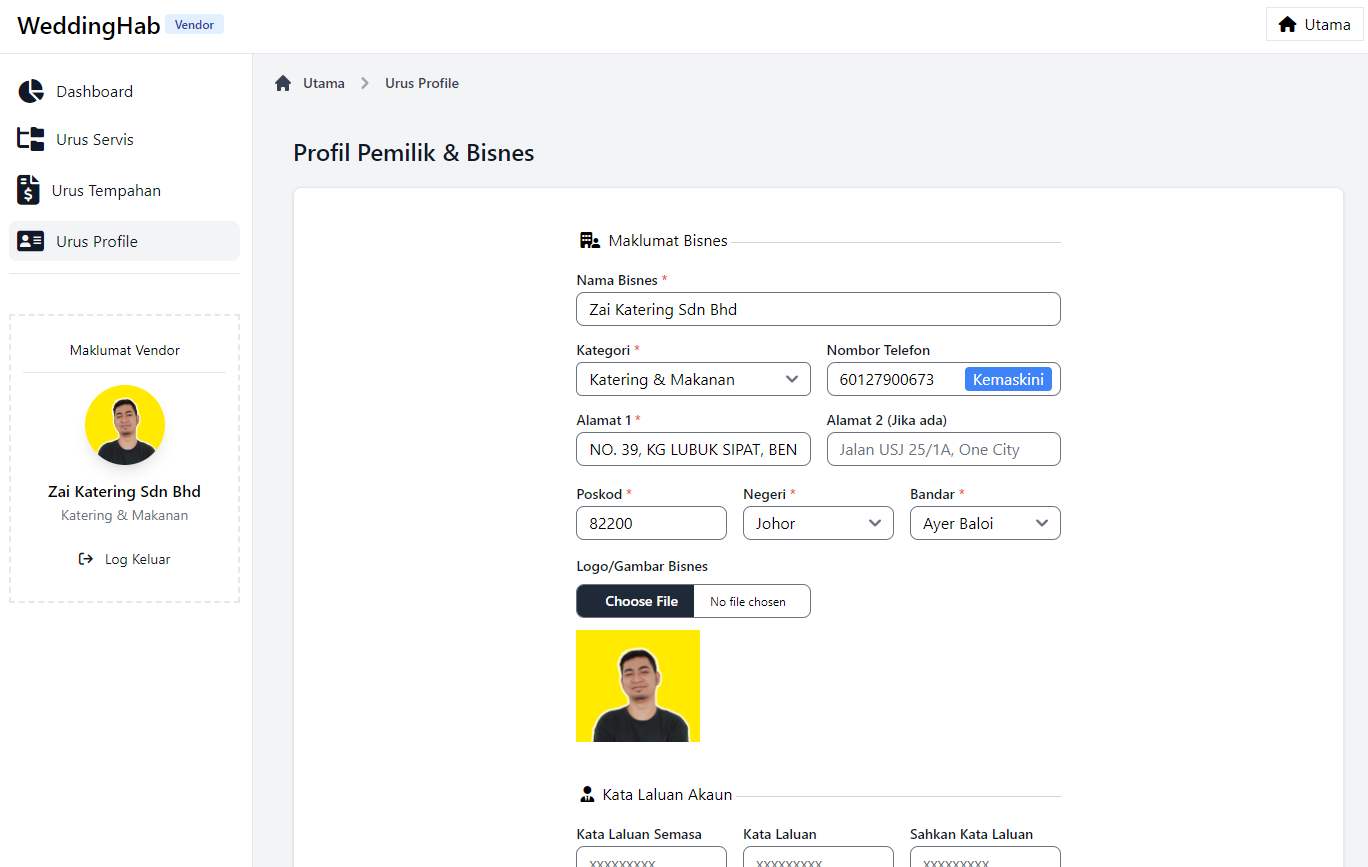
Task: Go to Urus Tempahan in sidebar
Action: pyautogui.click(x=106, y=190)
